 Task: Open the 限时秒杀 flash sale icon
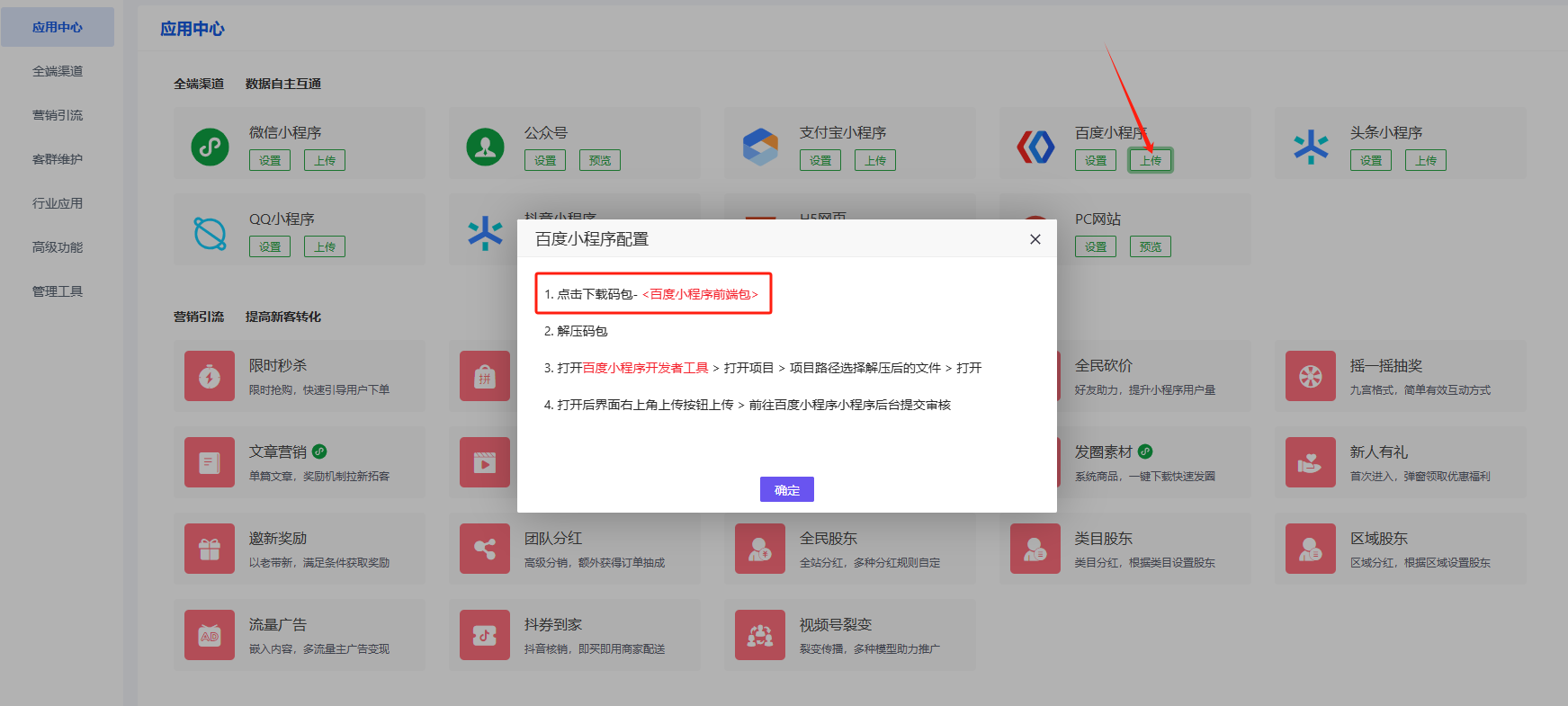(x=210, y=376)
